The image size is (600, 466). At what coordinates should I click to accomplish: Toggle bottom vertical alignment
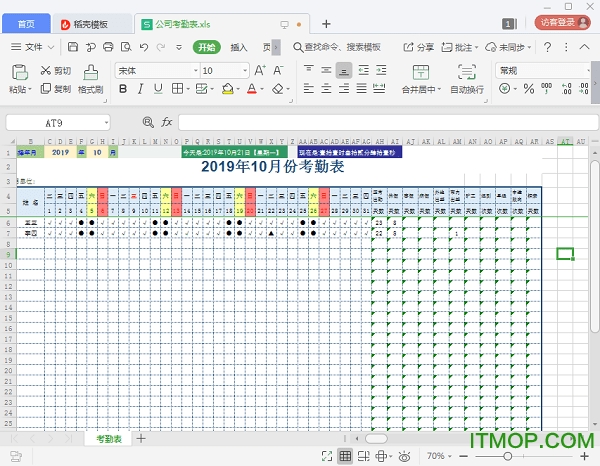tap(344, 71)
